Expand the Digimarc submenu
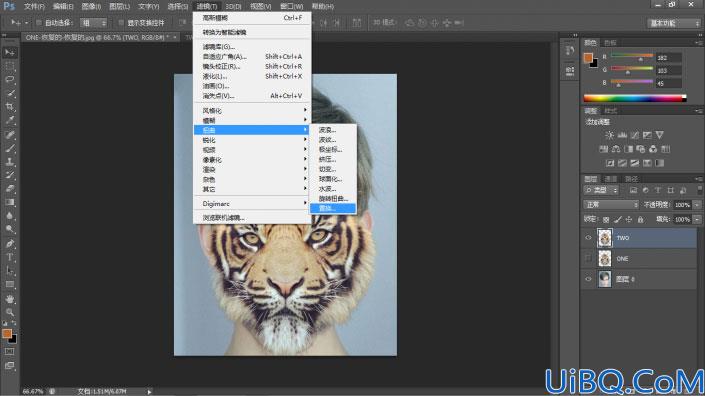The width and height of the screenshot is (705, 396). coord(252,204)
